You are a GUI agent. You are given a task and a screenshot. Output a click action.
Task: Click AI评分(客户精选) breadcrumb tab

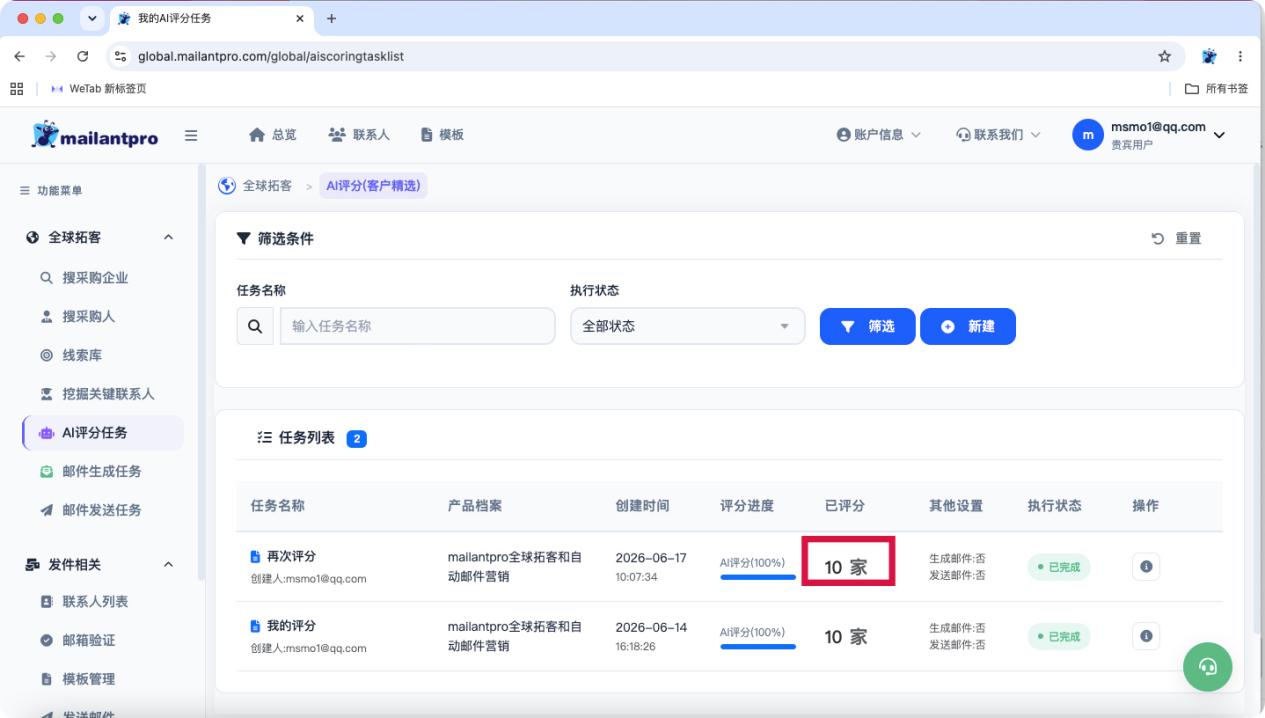[x=373, y=185]
